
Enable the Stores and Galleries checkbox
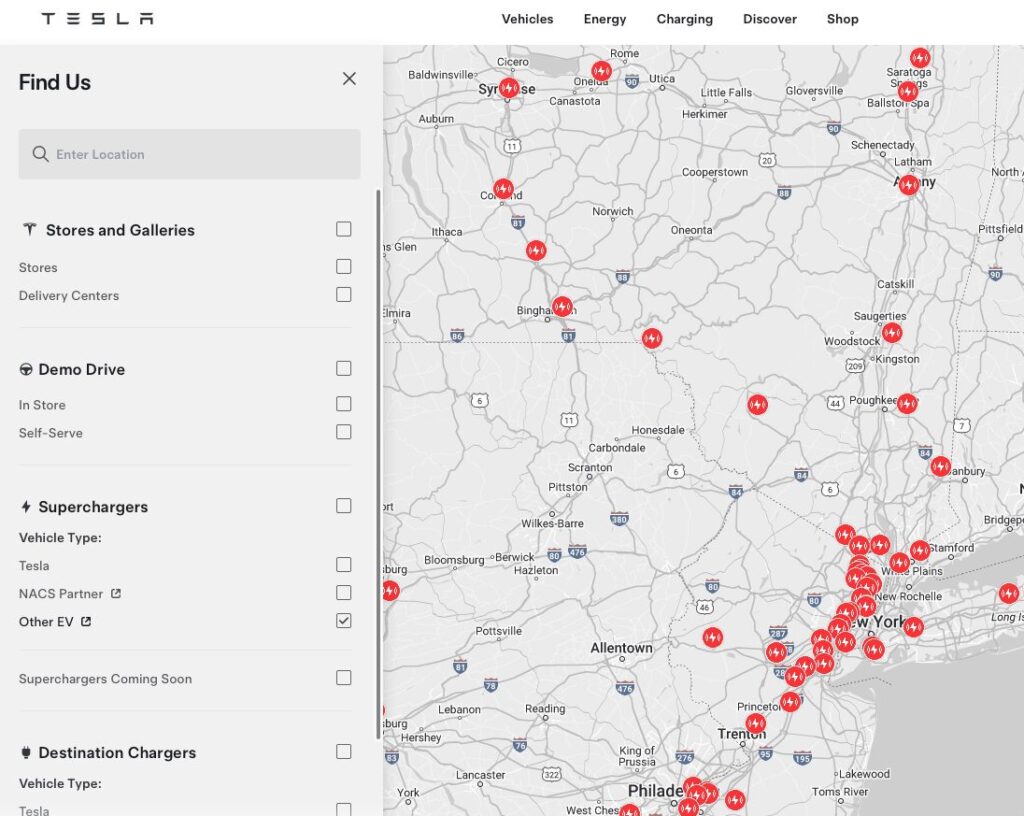point(344,229)
